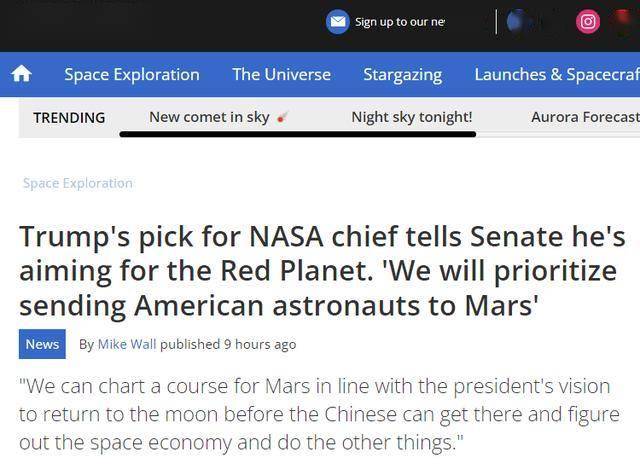The height and width of the screenshot is (475, 640).
Task: Click the black trending bar scrollbar
Action: pos(298,134)
